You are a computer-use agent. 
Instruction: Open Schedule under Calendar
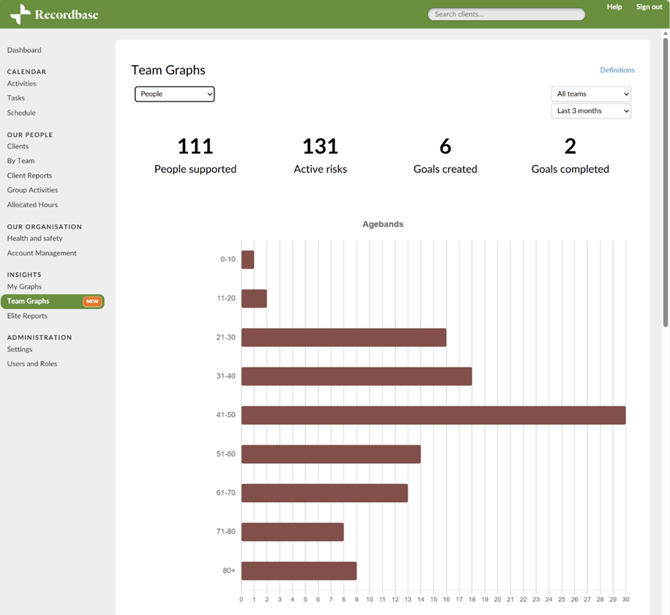pos(21,113)
